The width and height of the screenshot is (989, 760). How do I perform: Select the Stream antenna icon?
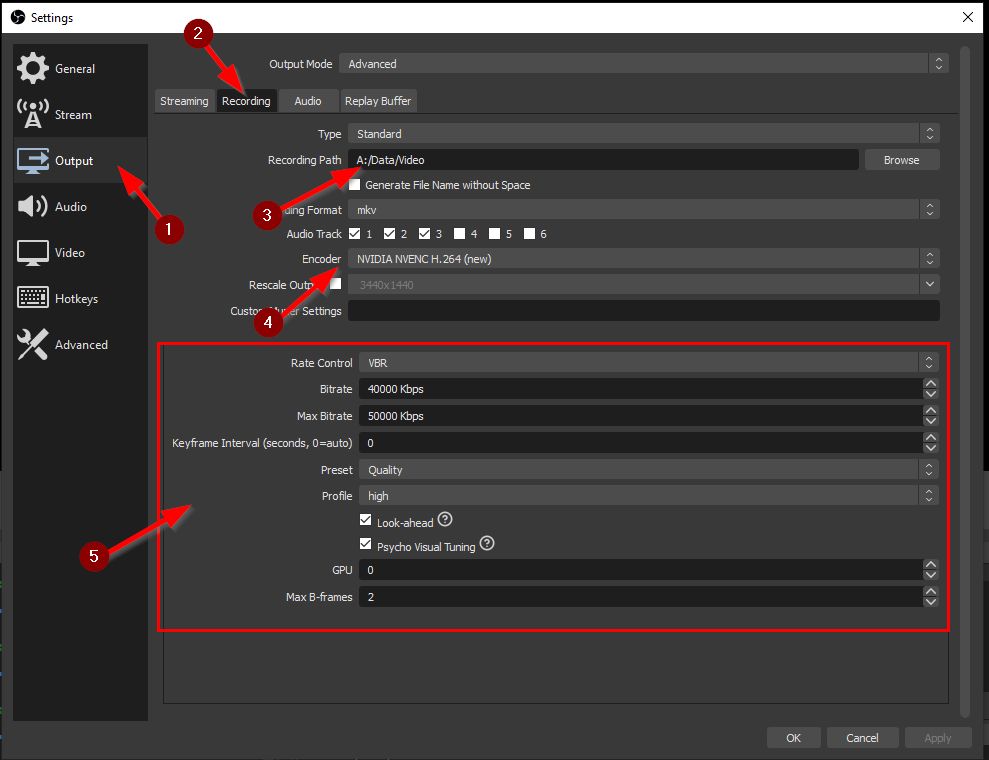pyautogui.click(x=33, y=115)
